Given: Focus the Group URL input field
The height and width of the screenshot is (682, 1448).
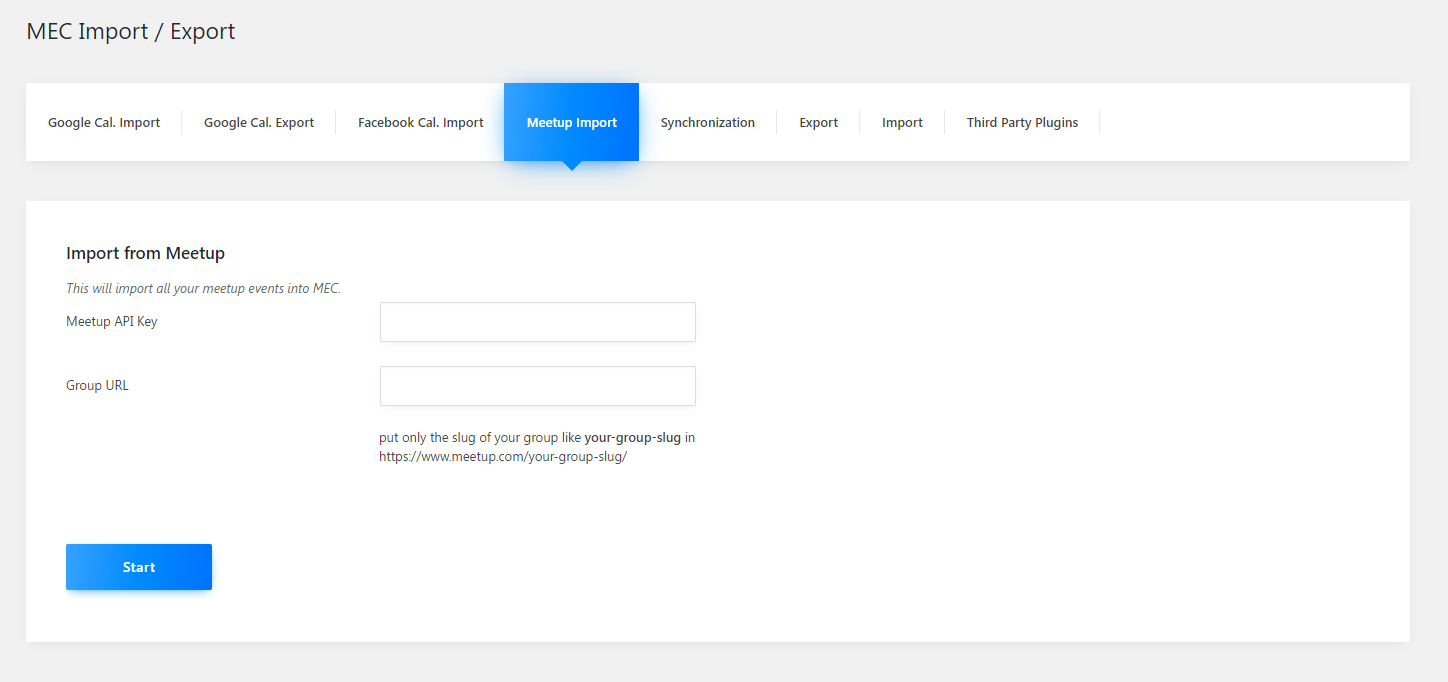Looking at the screenshot, I should click(x=538, y=386).
